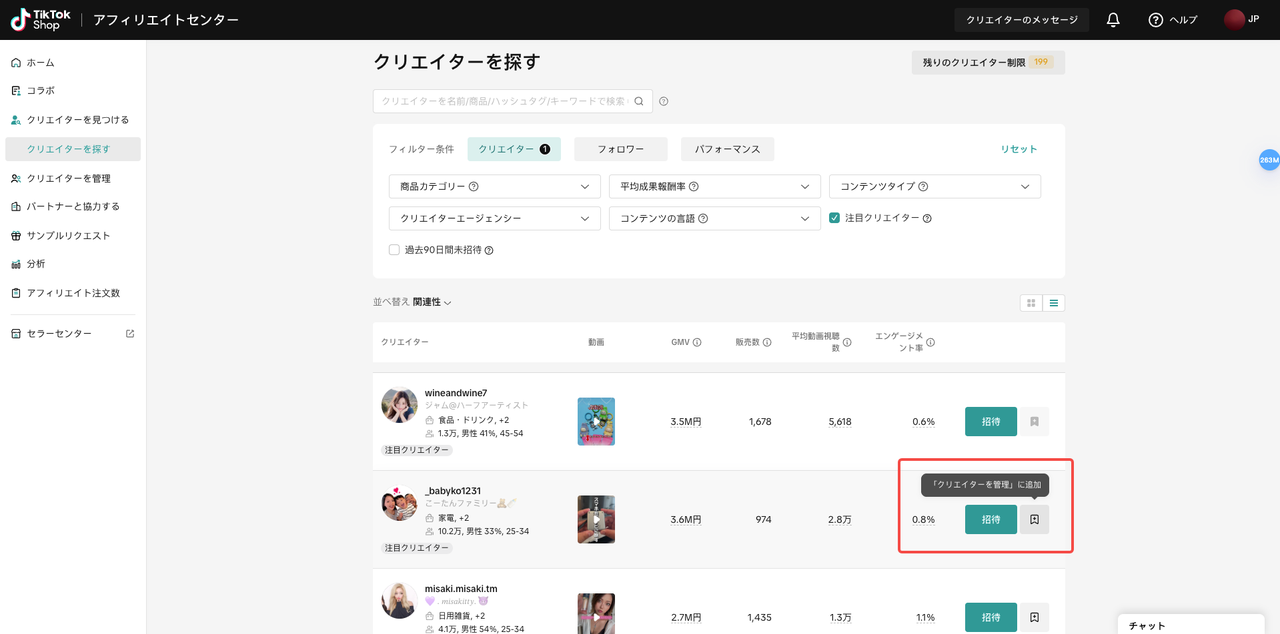Invite wineandwine7 with 招待 button
The image size is (1280, 634).
(x=991, y=422)
